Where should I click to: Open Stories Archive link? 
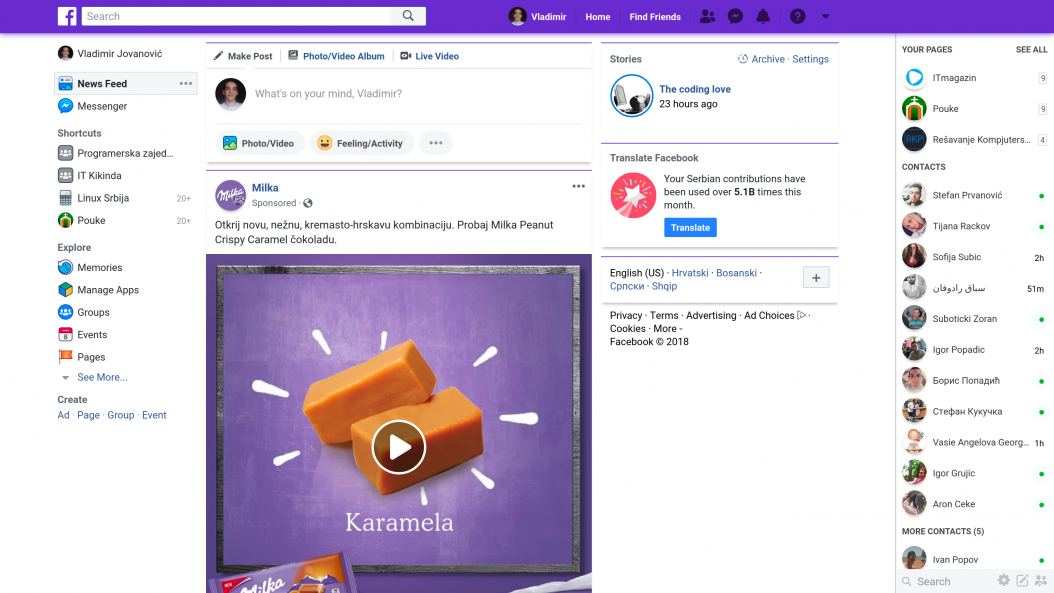(x=762, y=59)
